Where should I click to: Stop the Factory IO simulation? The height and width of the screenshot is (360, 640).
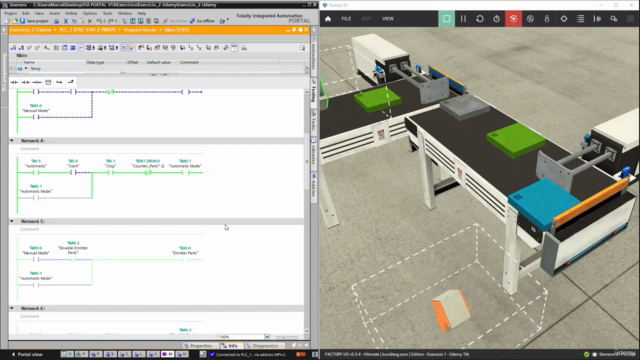pyautogui.click(x=447, y=19)
